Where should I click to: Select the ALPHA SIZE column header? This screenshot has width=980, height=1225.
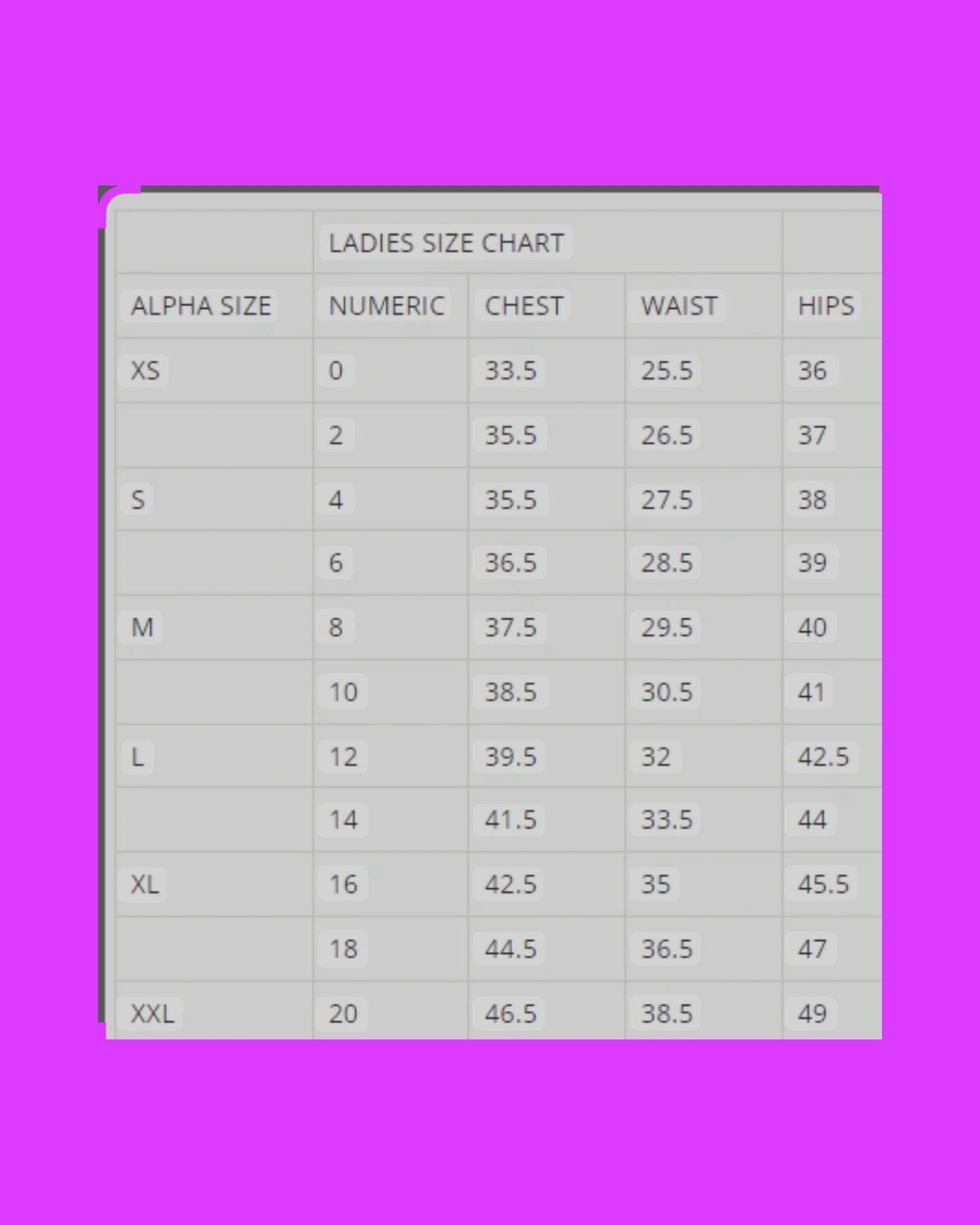click(x=200, y=306)
